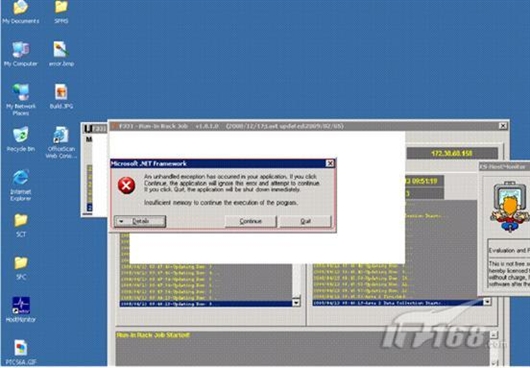Click Quit in the error dialog

coord(305,221)
